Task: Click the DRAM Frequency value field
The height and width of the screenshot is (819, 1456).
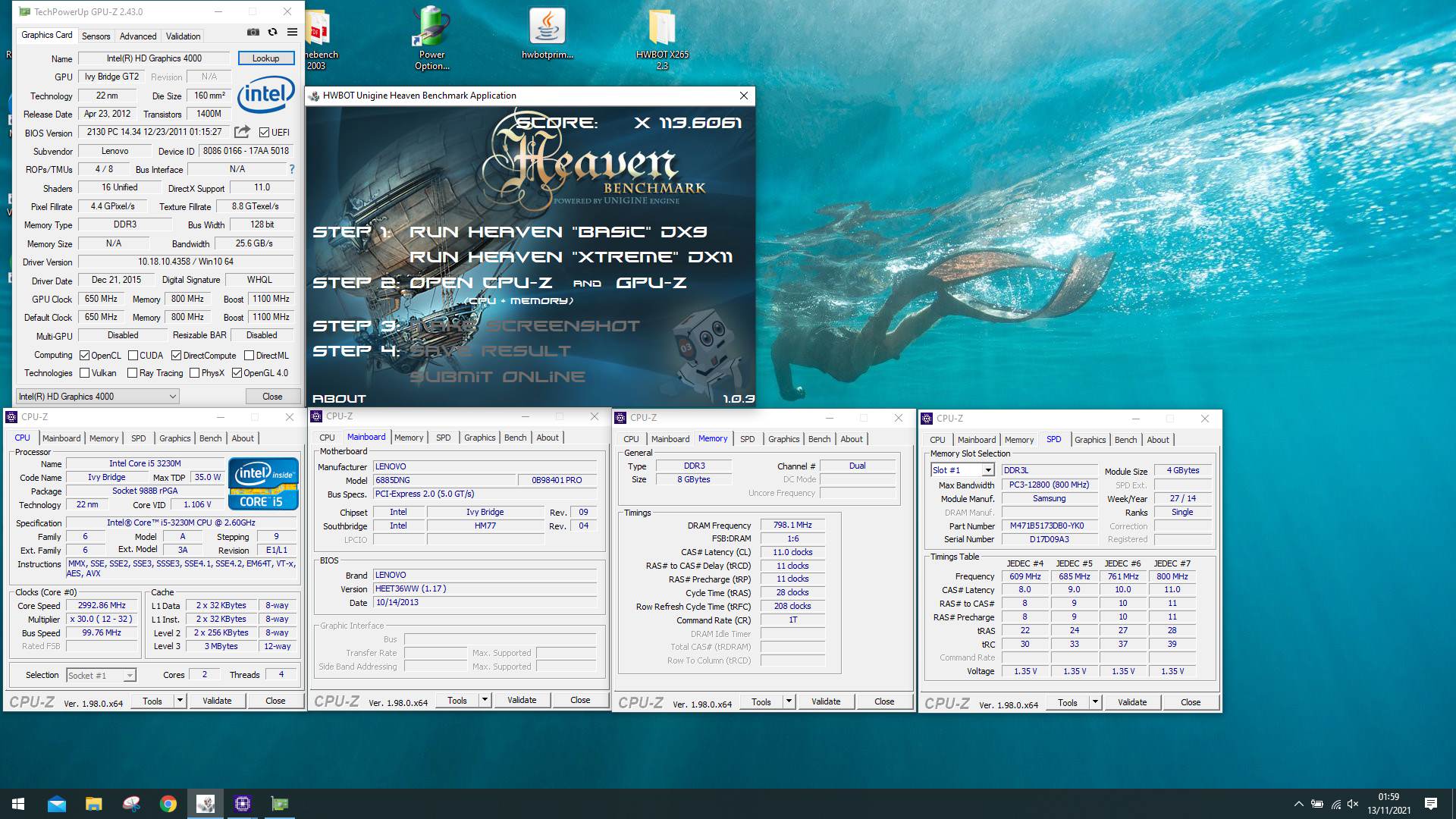Action: (792, 525)
